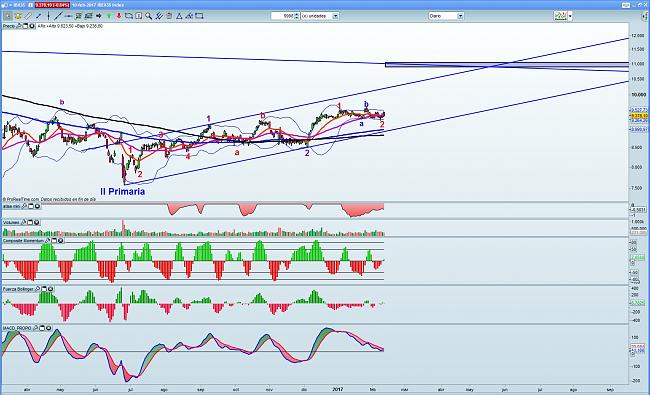Click the Precio panel label
650x395 pixels.
point(9,26)
